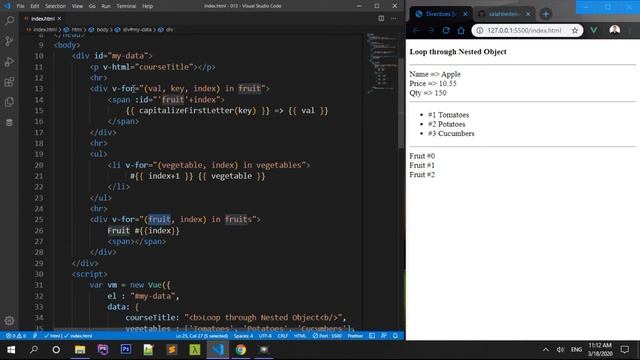Open editor More Actions ellipsis
The height and width of the screenshot is (360, 640).
coord(393,18)
